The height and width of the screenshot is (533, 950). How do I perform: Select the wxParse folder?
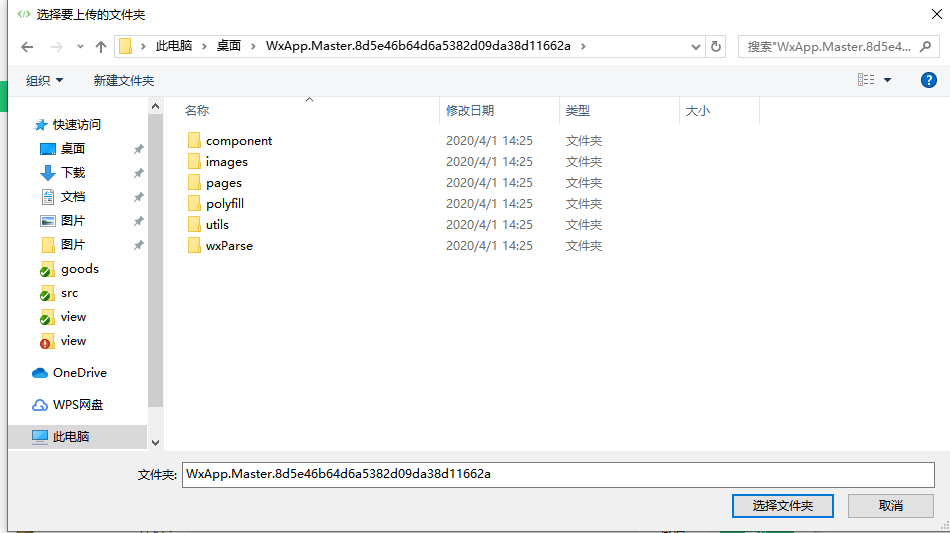pos(229,246)
